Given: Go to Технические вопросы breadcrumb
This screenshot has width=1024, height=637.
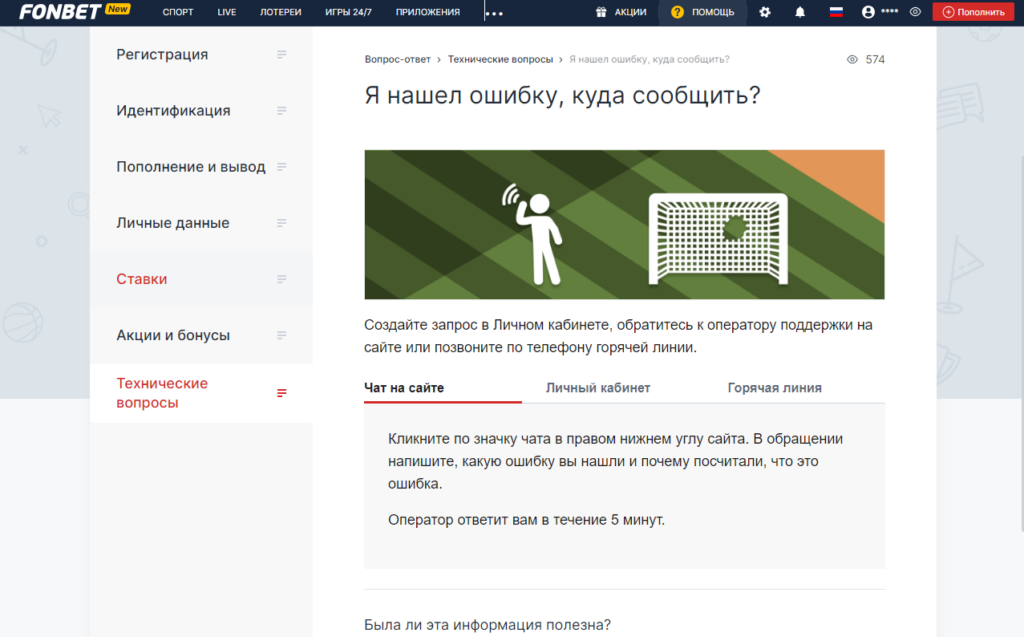Looking at the screenshot, I should 500,59.
